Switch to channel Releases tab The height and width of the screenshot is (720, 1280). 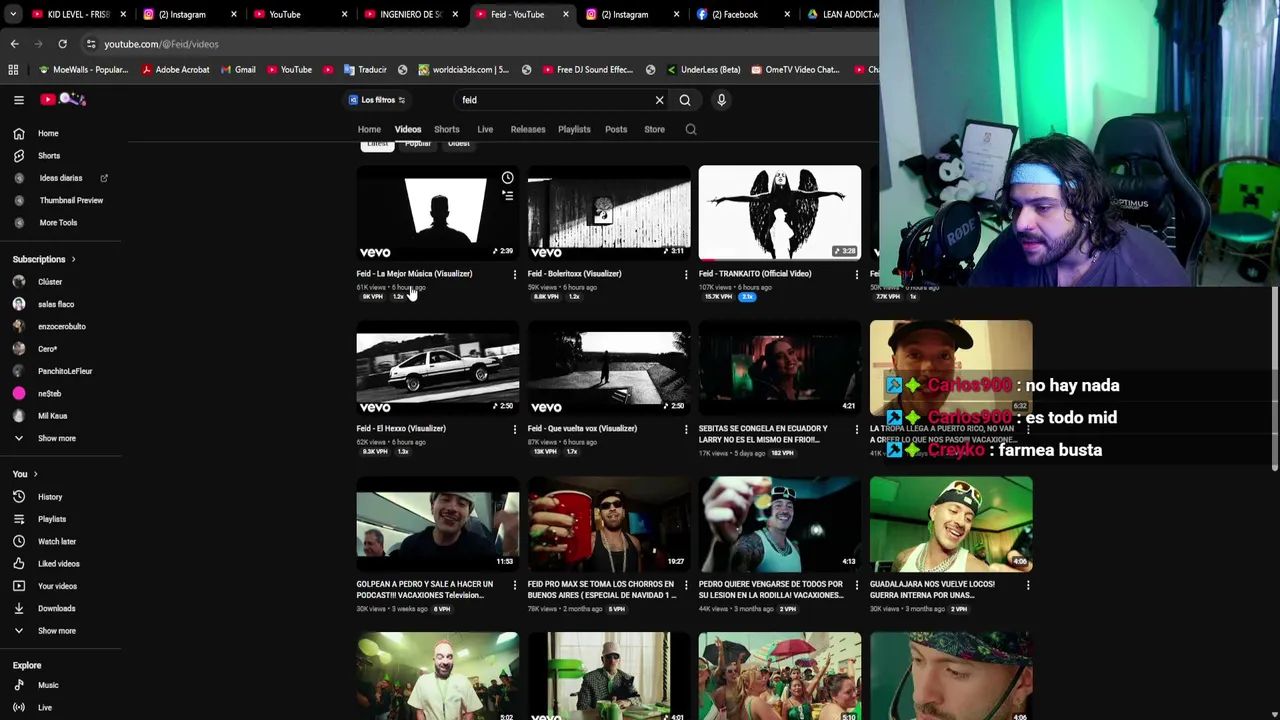point(528,129)
